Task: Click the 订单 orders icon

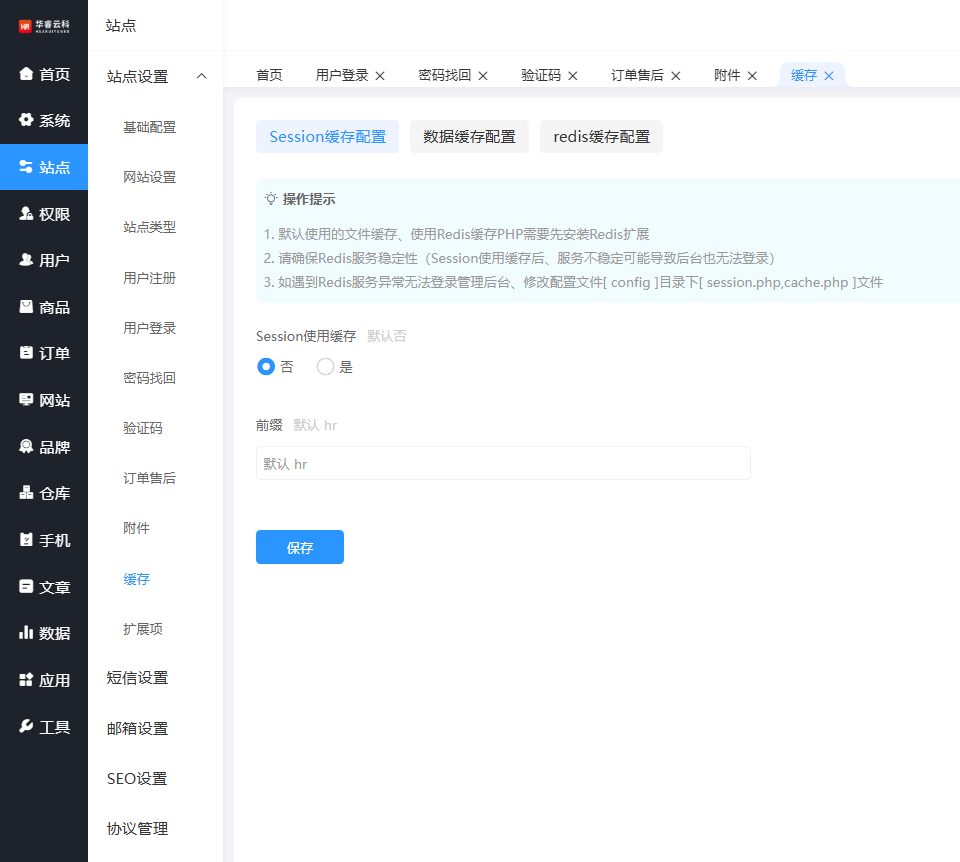Action: tap(26, 353)
